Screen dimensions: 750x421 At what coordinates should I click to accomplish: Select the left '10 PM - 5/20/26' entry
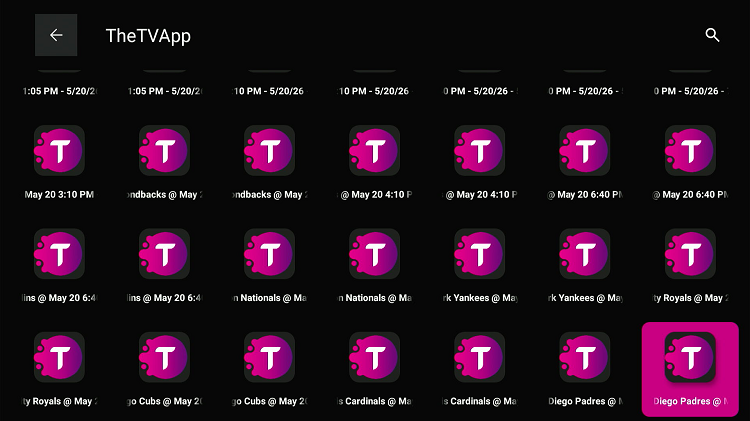(270, 89)
